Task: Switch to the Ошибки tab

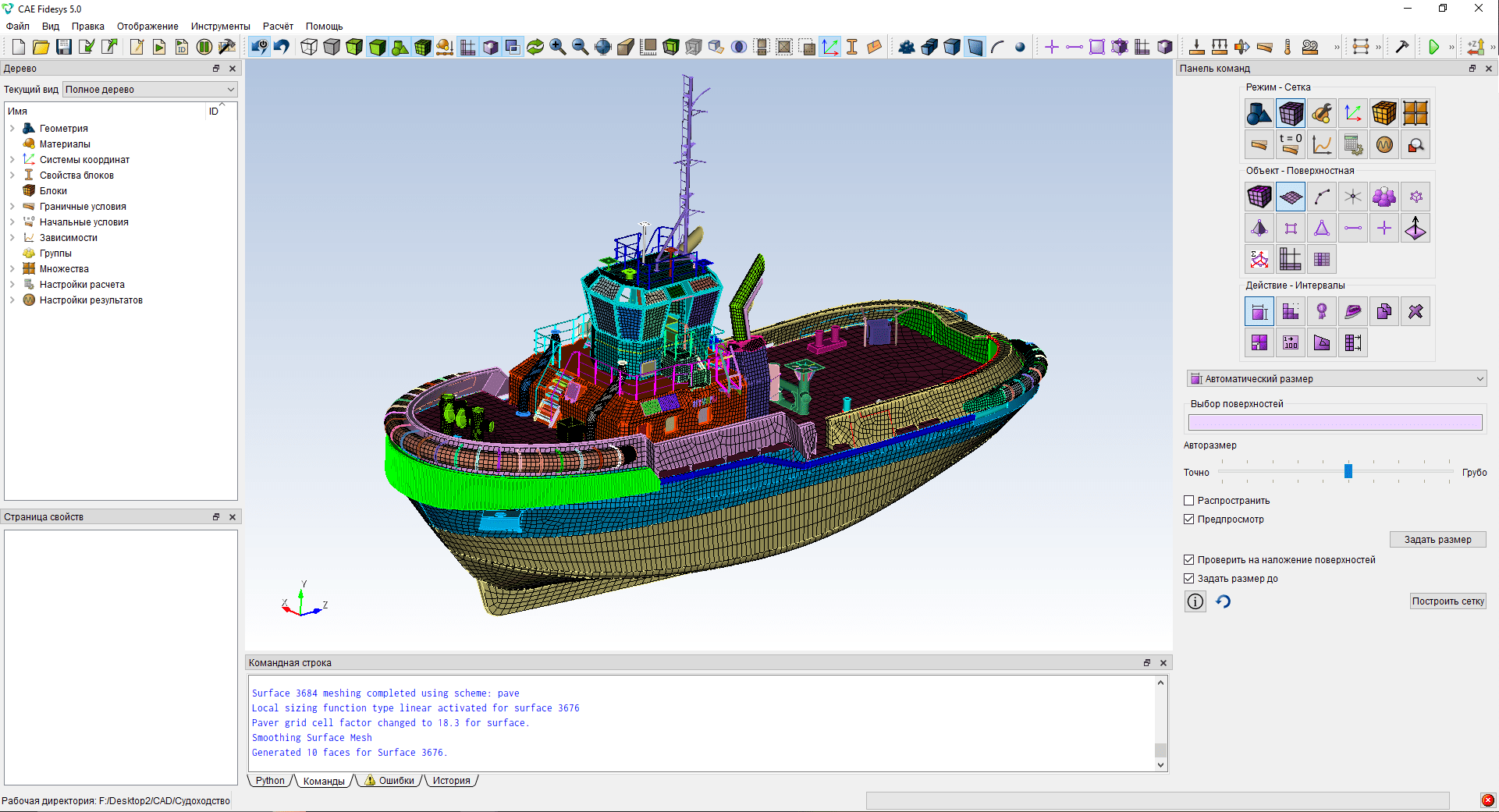Action: [389, 781]
